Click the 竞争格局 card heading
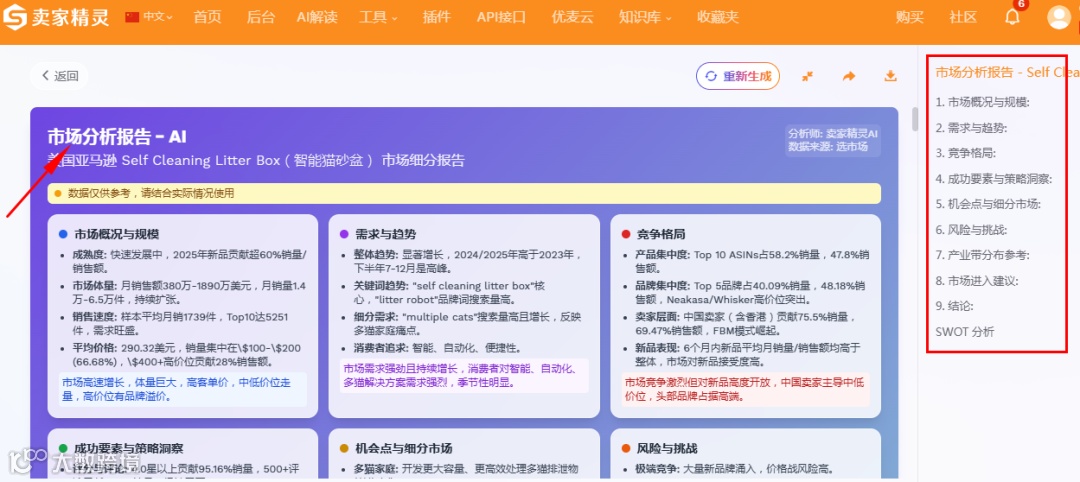Viewport: 1080px width, 482px height. [661, 234]
